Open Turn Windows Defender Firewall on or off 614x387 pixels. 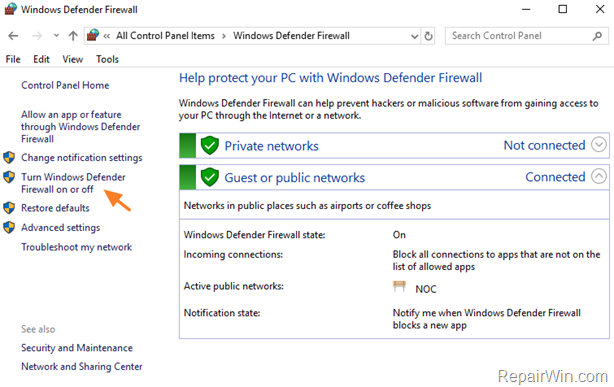73,183
